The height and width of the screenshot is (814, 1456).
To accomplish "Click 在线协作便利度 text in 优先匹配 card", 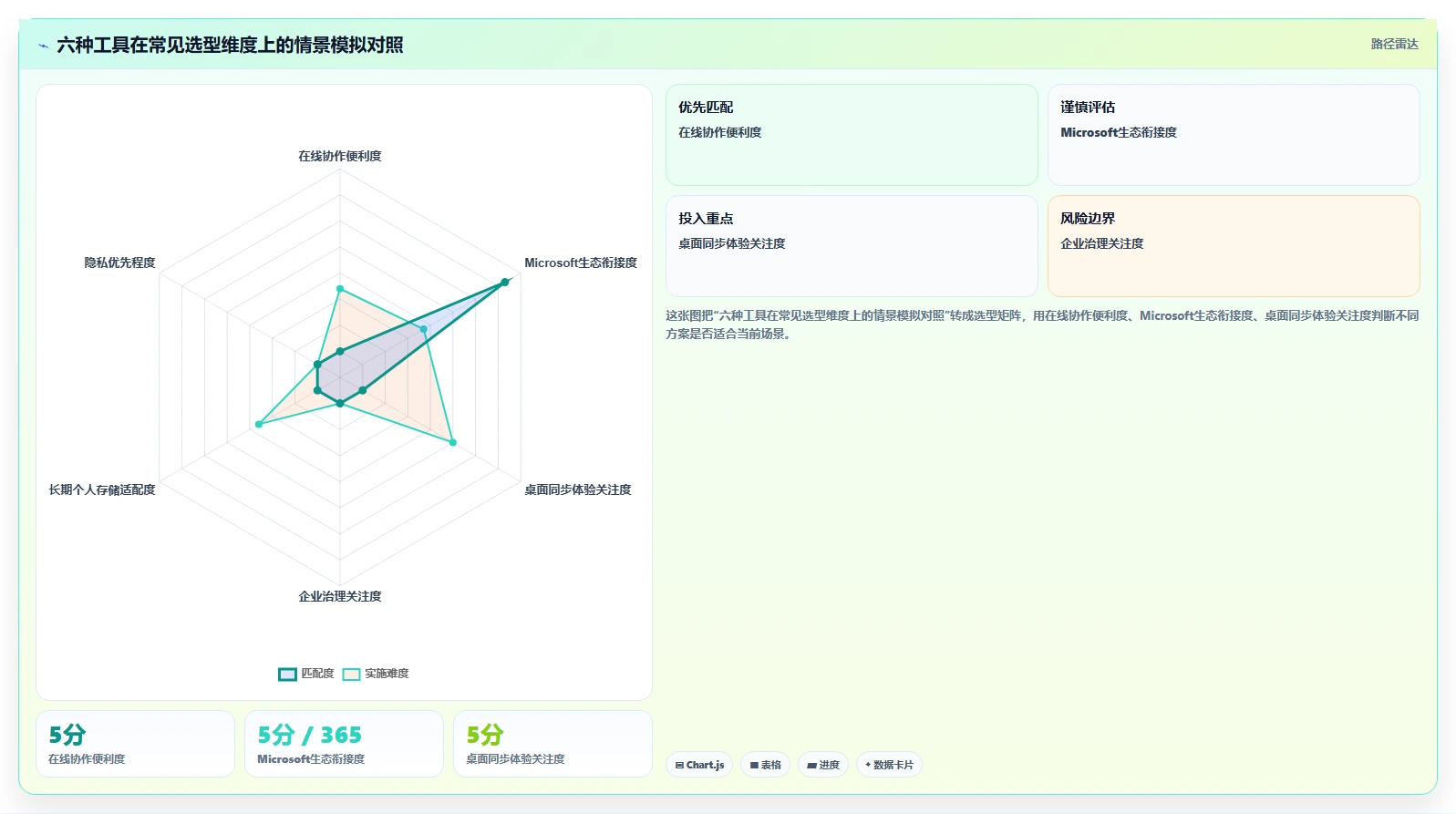I will click(x=719, y=132).
